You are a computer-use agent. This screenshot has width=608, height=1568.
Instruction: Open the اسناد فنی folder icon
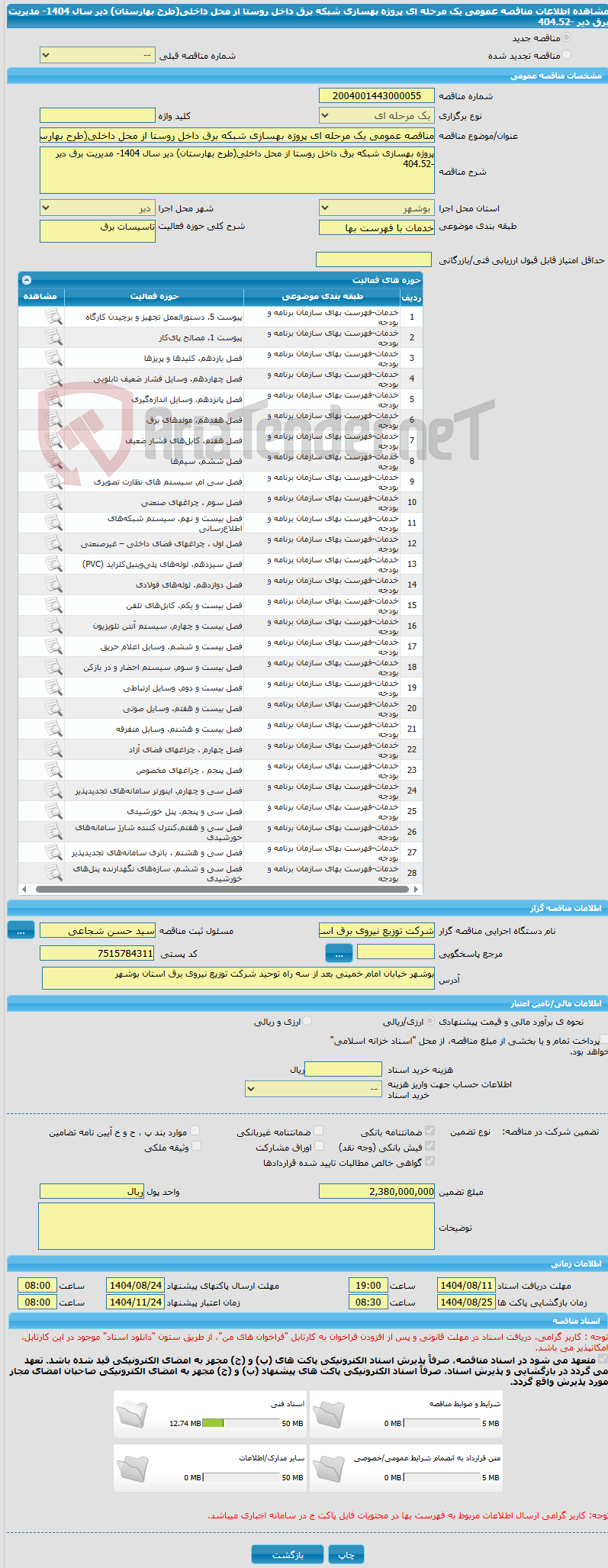pyautogui.click(x=133, y=1414)
